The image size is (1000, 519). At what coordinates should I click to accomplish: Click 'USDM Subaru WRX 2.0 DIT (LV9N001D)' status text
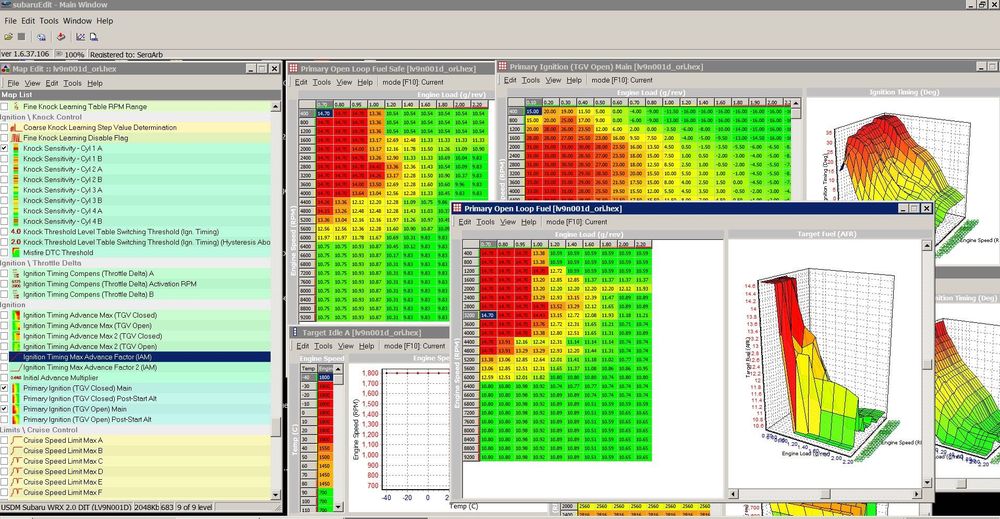pos(66,508)
